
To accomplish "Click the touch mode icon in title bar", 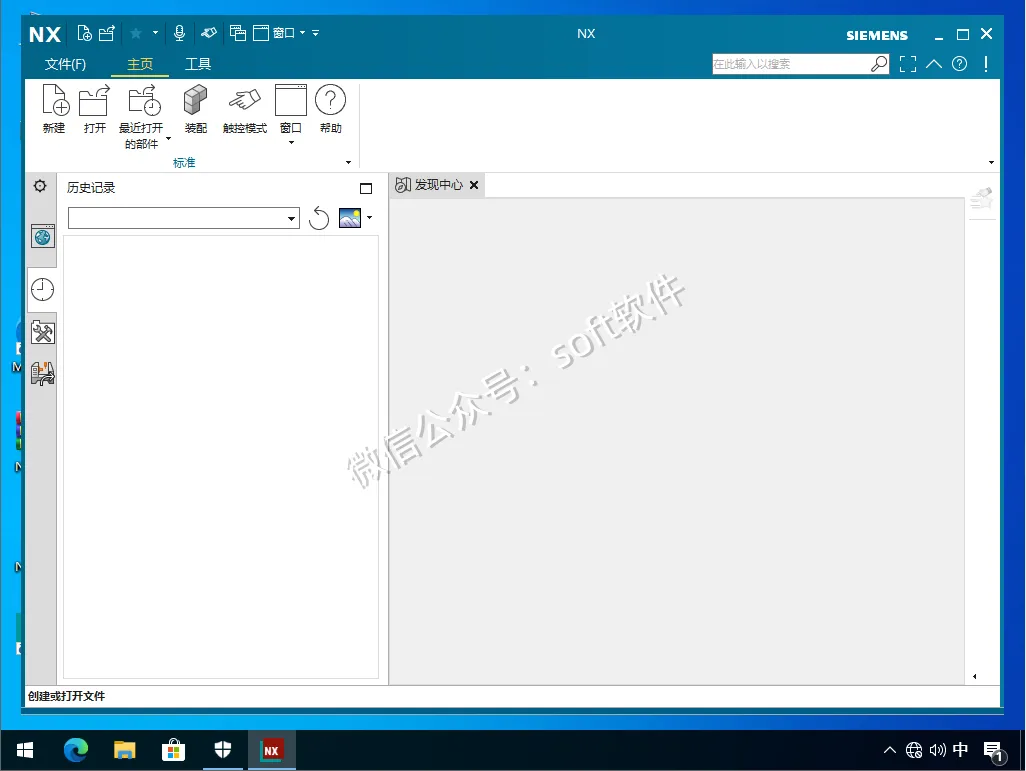I will [x=209, y=33].
